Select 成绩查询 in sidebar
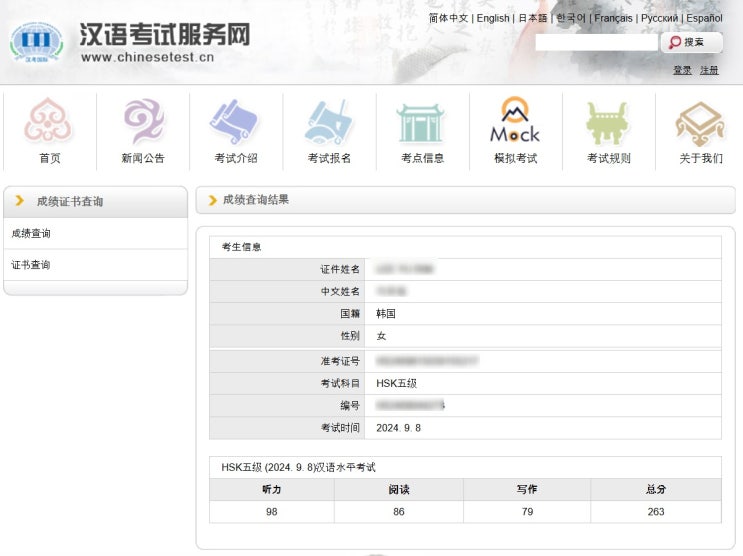 click(x=31, y=233)
